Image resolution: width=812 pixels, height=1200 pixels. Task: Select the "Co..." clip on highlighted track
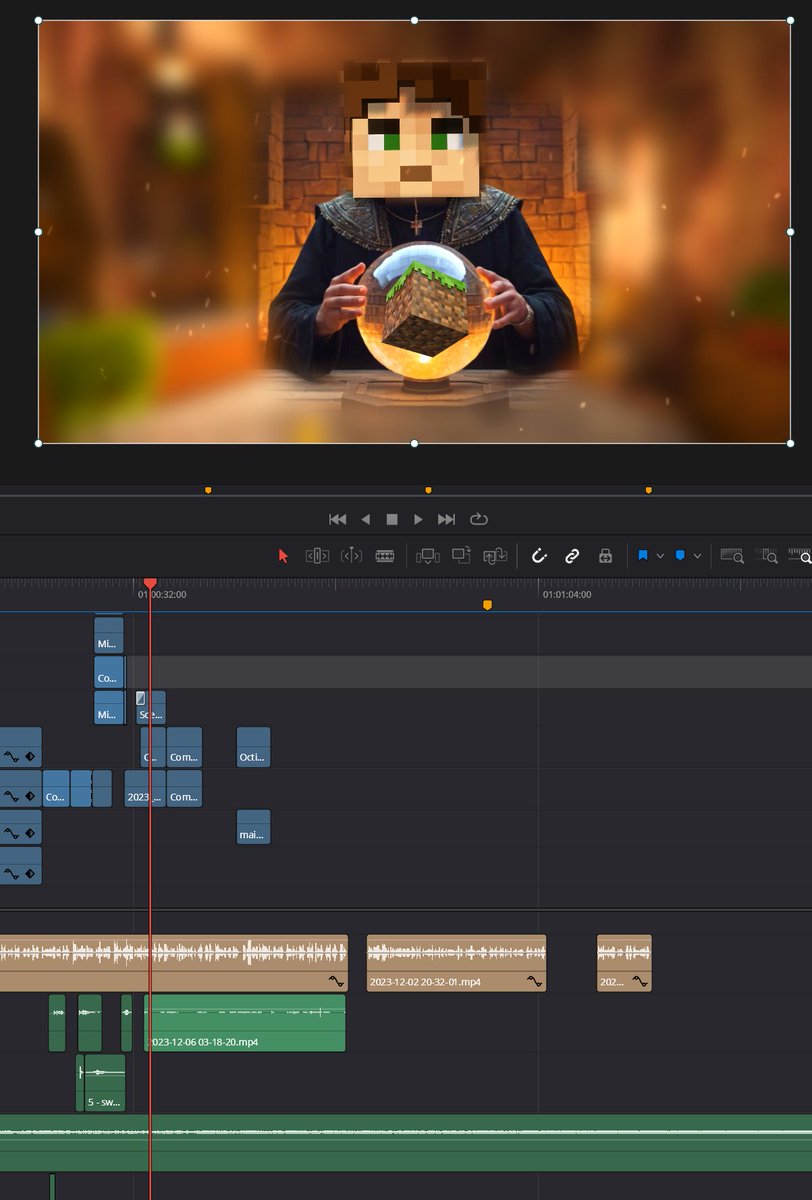(x=109, y=671)
